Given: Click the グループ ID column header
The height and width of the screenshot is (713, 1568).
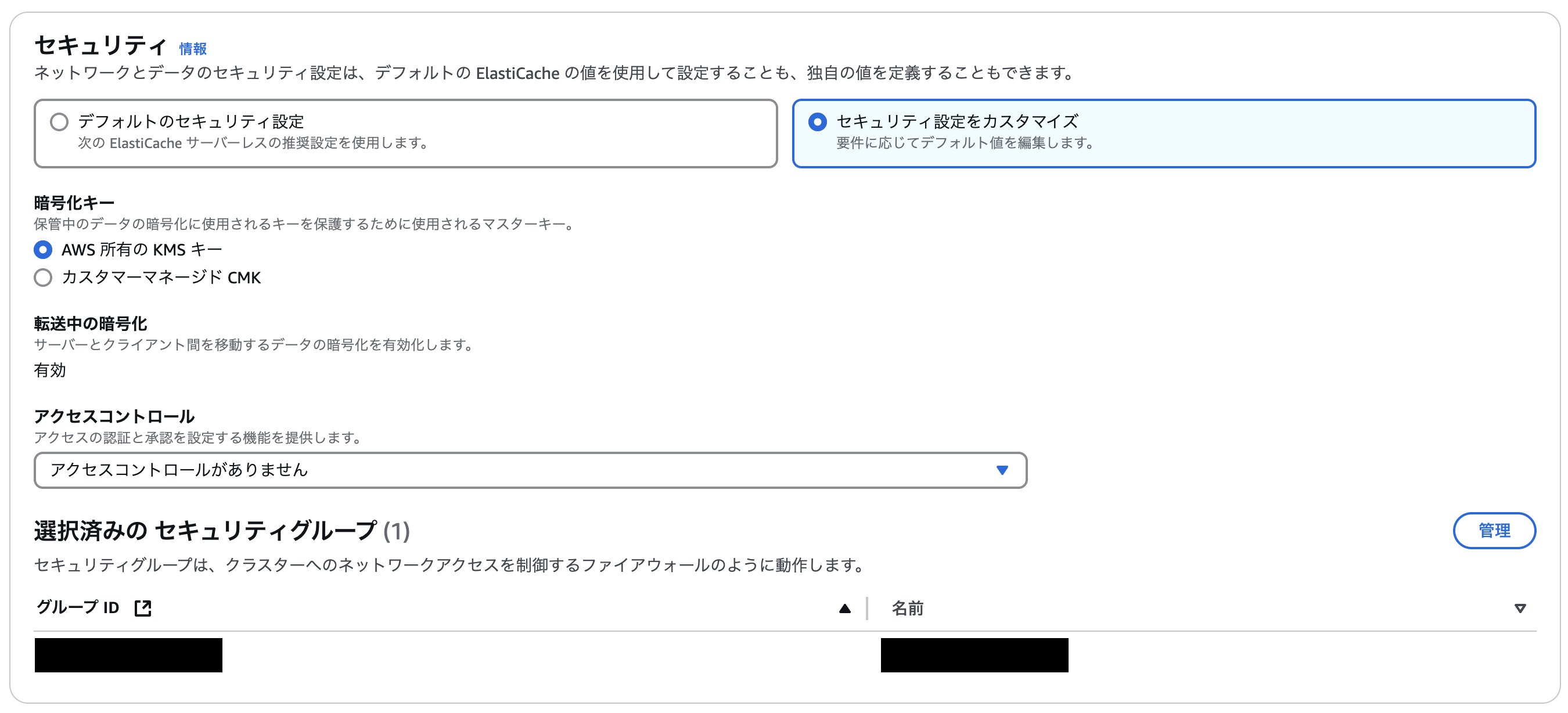Looking at the screenshot, I should tap(77, 607).
